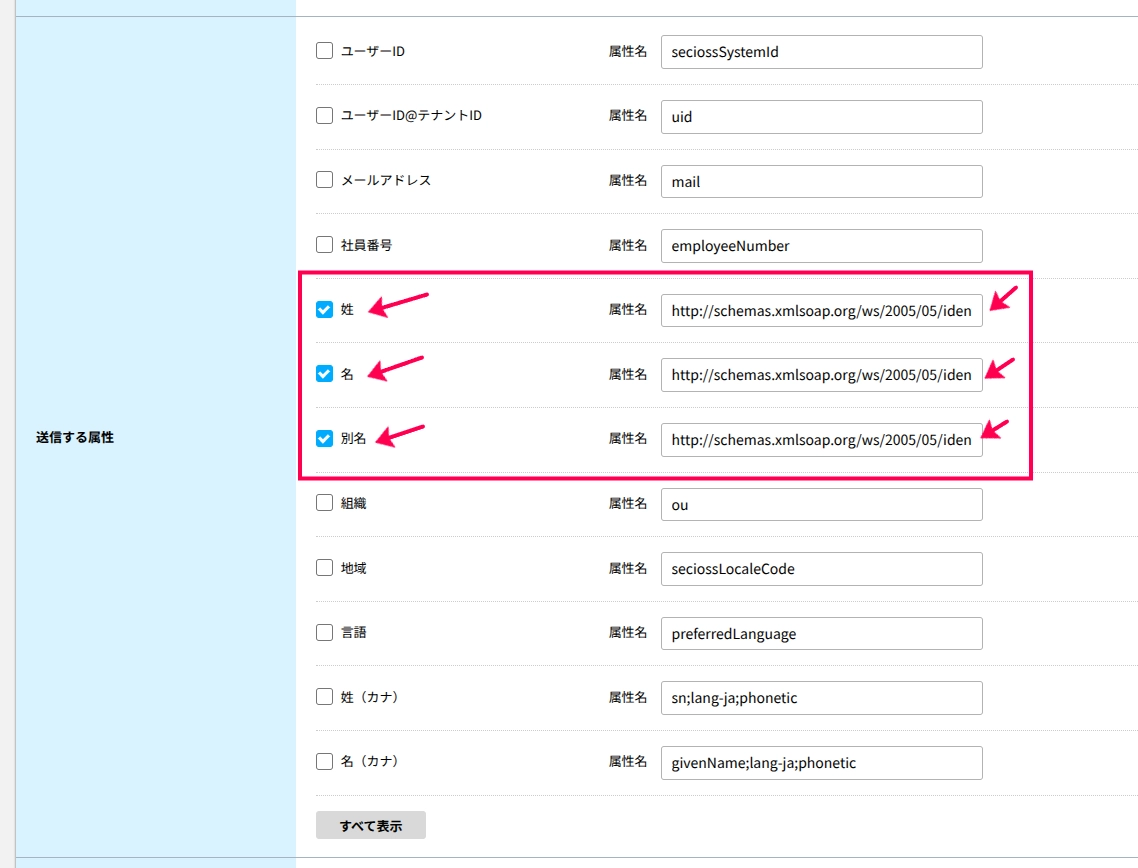Enable the ユーザーID@テナントID checkbox

(x=324, y=115)
